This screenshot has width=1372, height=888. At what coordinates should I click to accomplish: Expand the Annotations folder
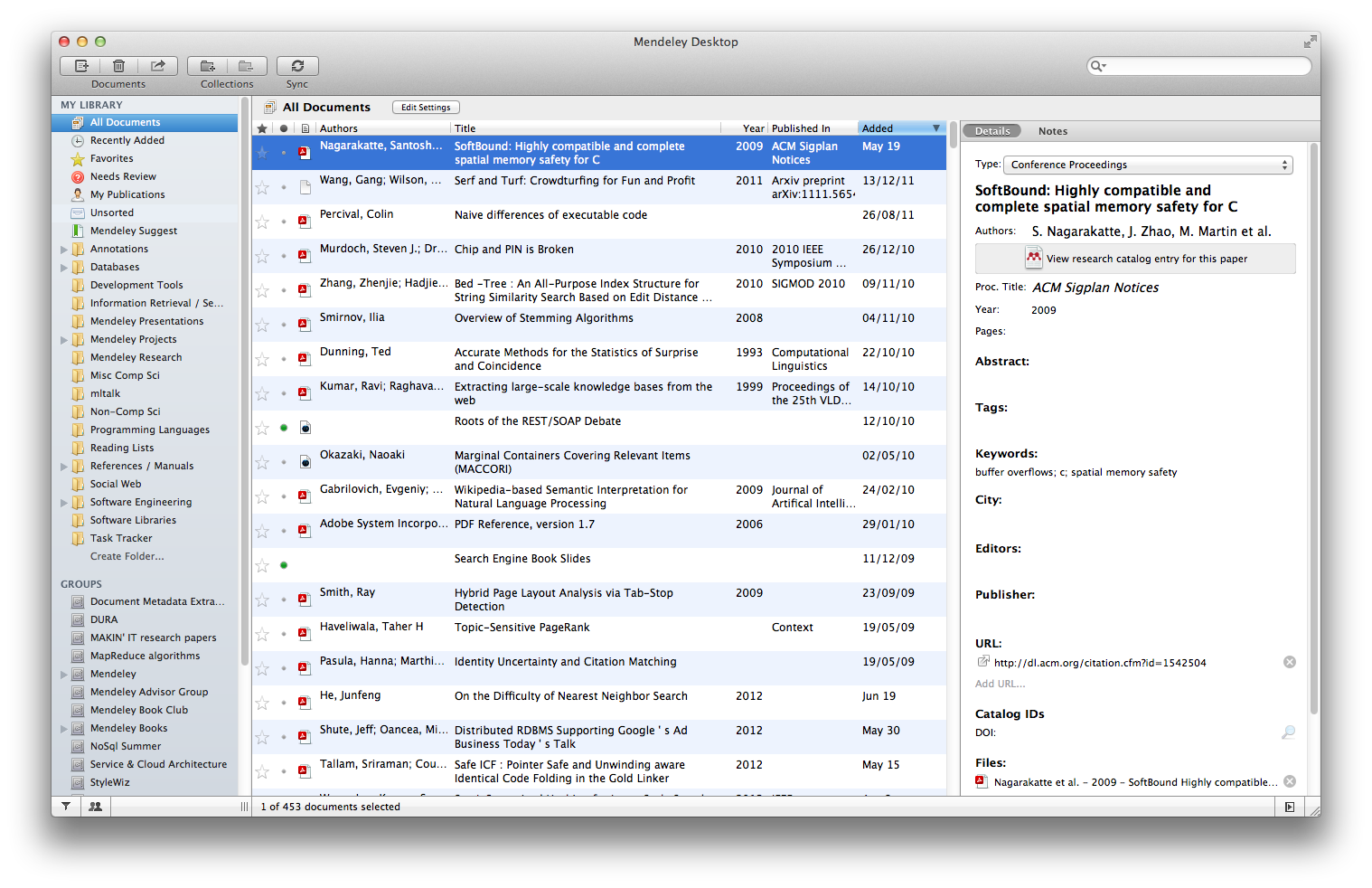point(64,249)
